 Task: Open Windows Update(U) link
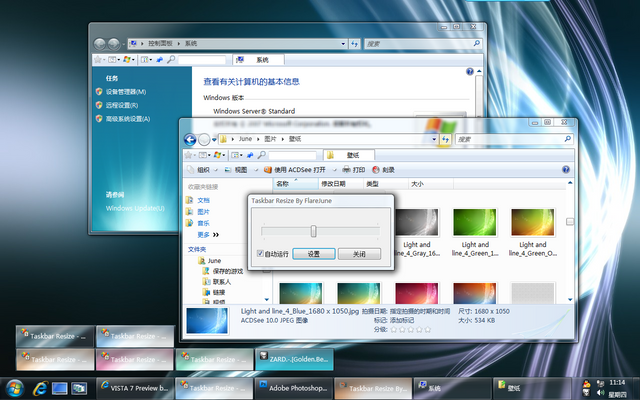[135, 208]
